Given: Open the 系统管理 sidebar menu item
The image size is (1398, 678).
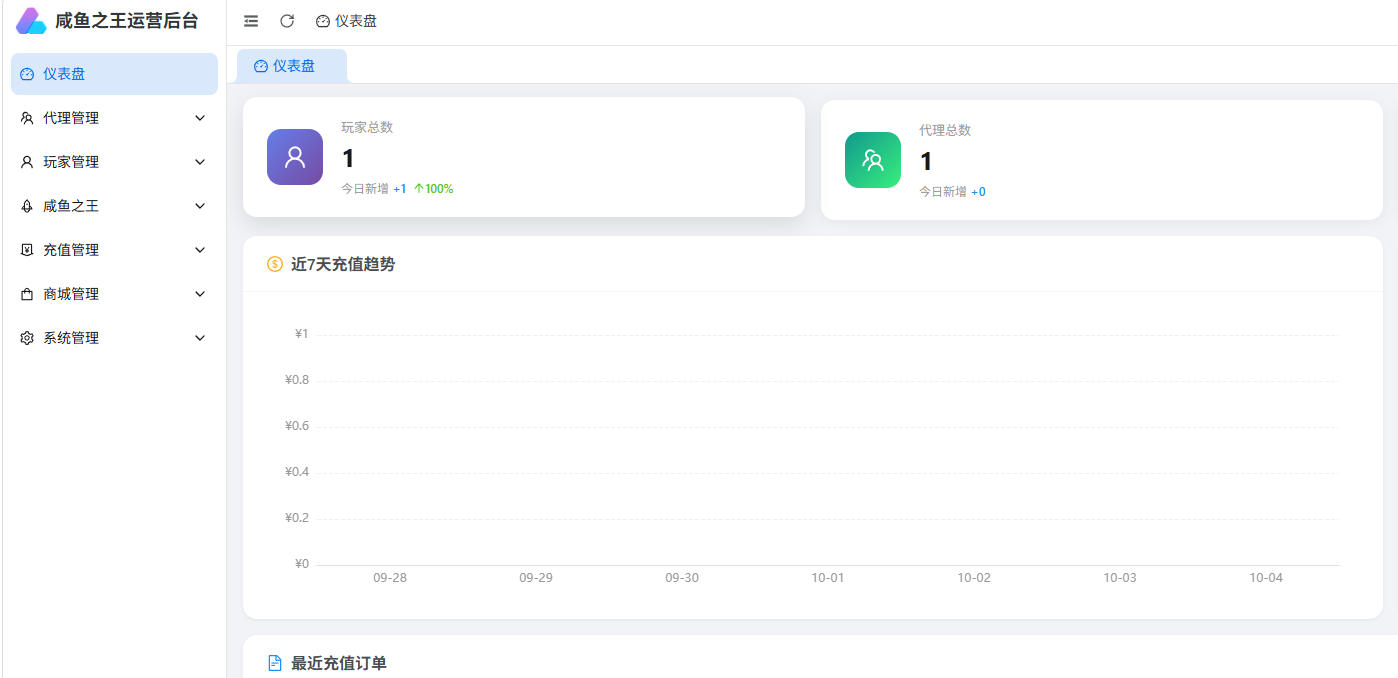Looking at the screenshot, I should [x=114, y=338].
